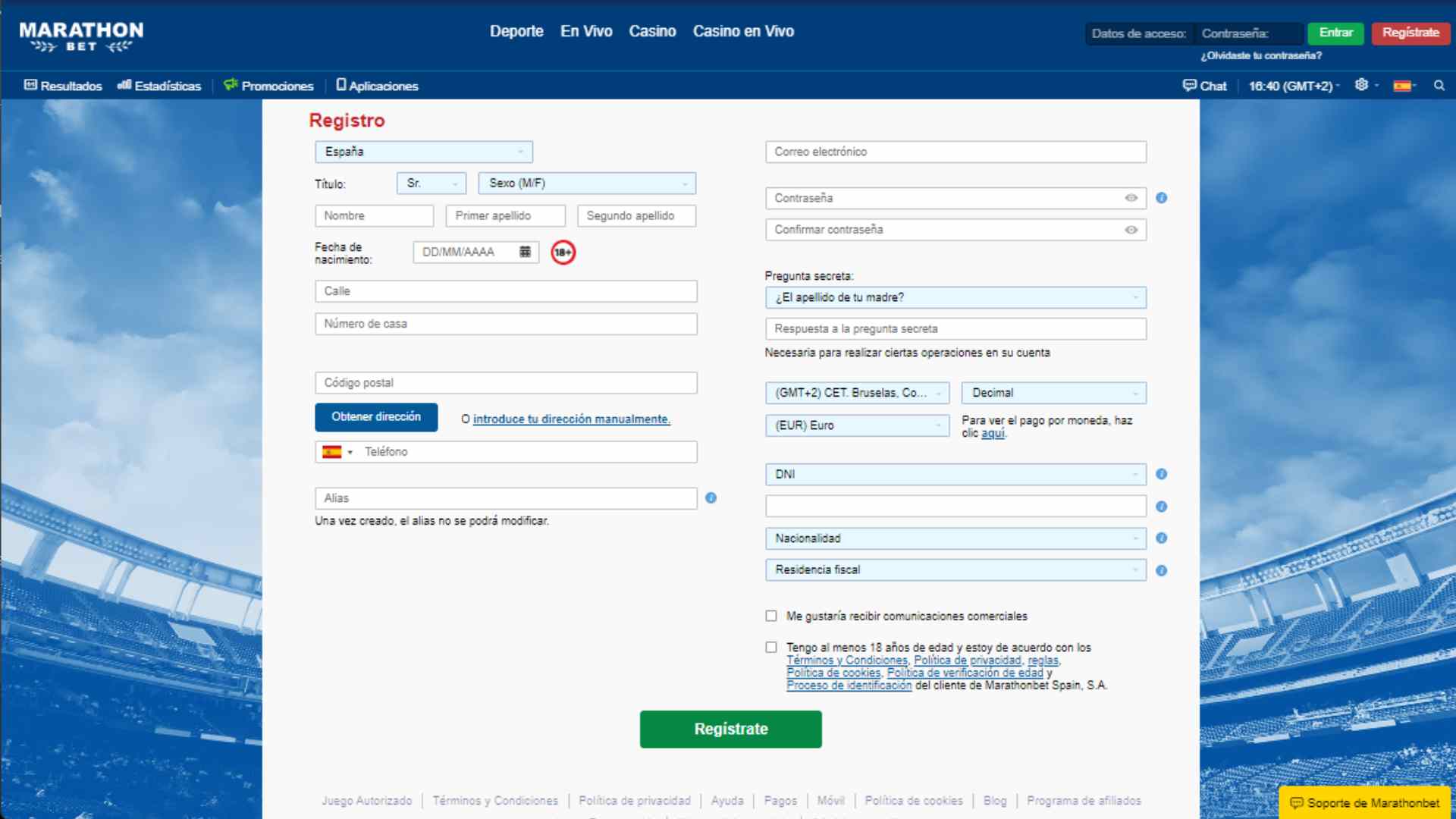Click the Segundo apellido field

click(637, 216)
